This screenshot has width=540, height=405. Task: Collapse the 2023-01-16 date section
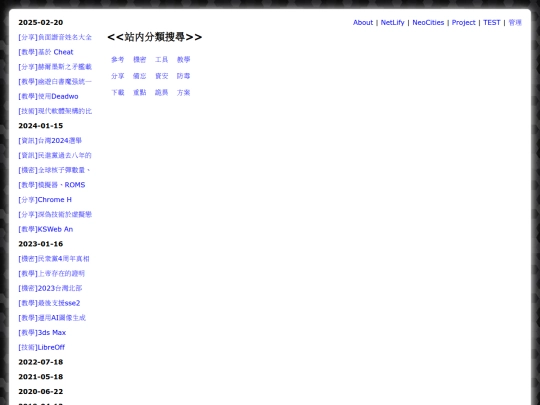pos(41,244)
